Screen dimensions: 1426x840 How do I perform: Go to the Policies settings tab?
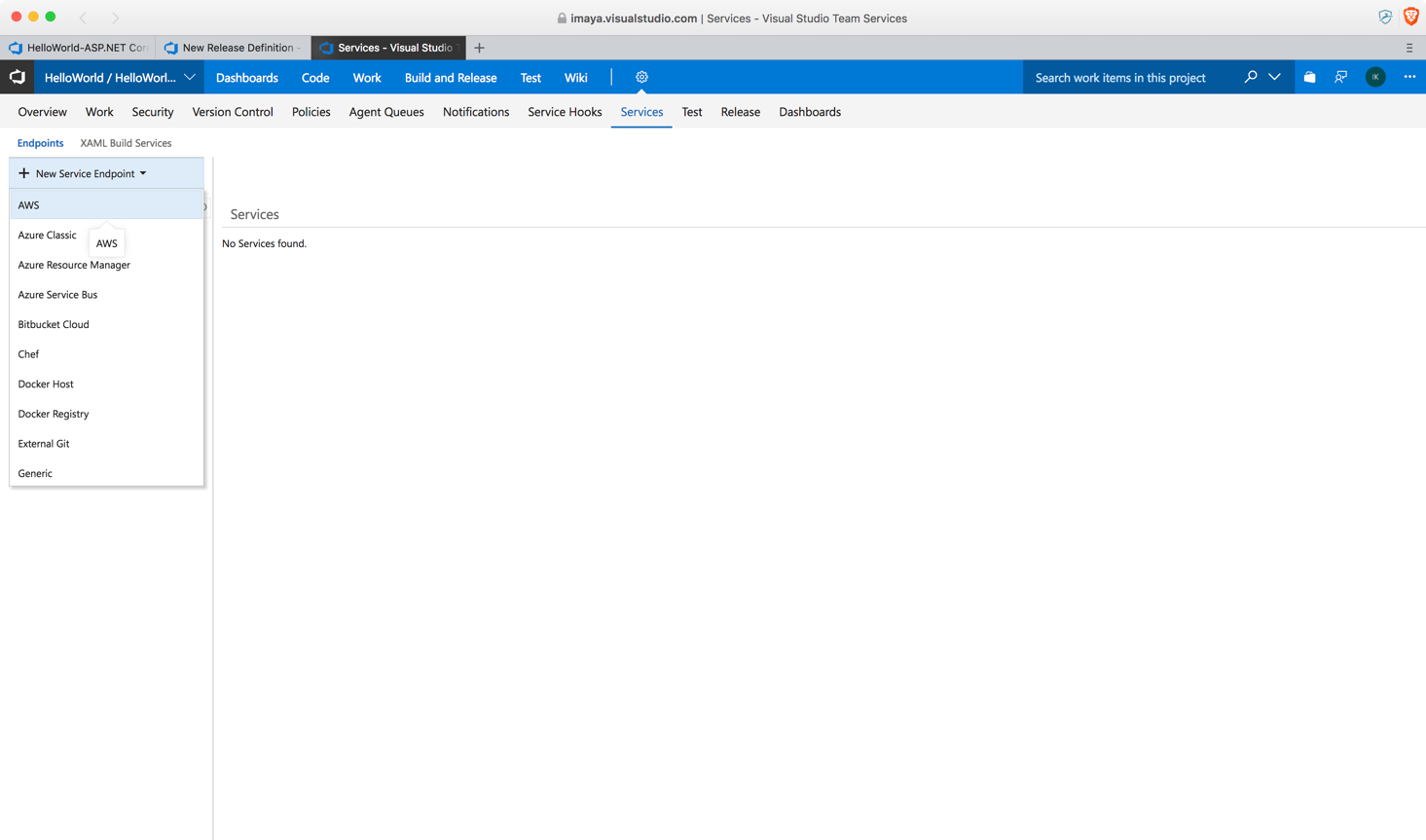tap(311, 112)
